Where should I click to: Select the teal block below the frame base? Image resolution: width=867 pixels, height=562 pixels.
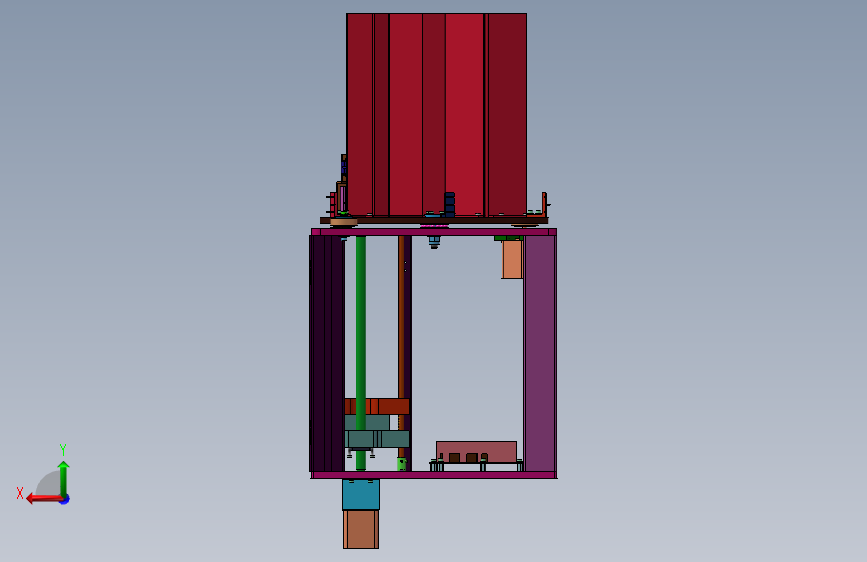pos(361,495)
